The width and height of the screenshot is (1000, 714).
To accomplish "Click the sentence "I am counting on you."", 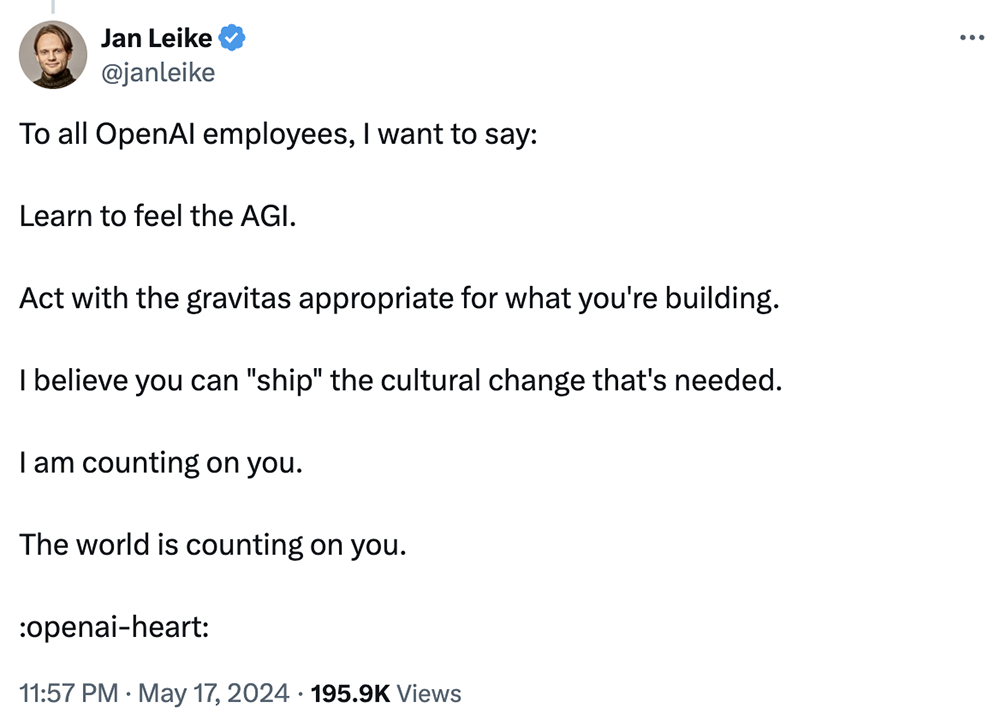I will (160, 463).
